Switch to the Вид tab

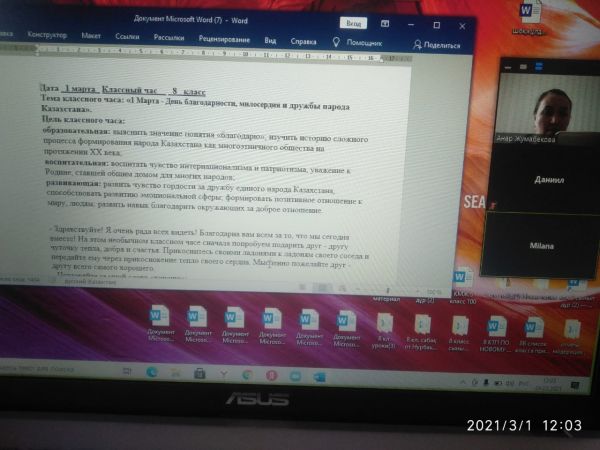tap(270, 40)
